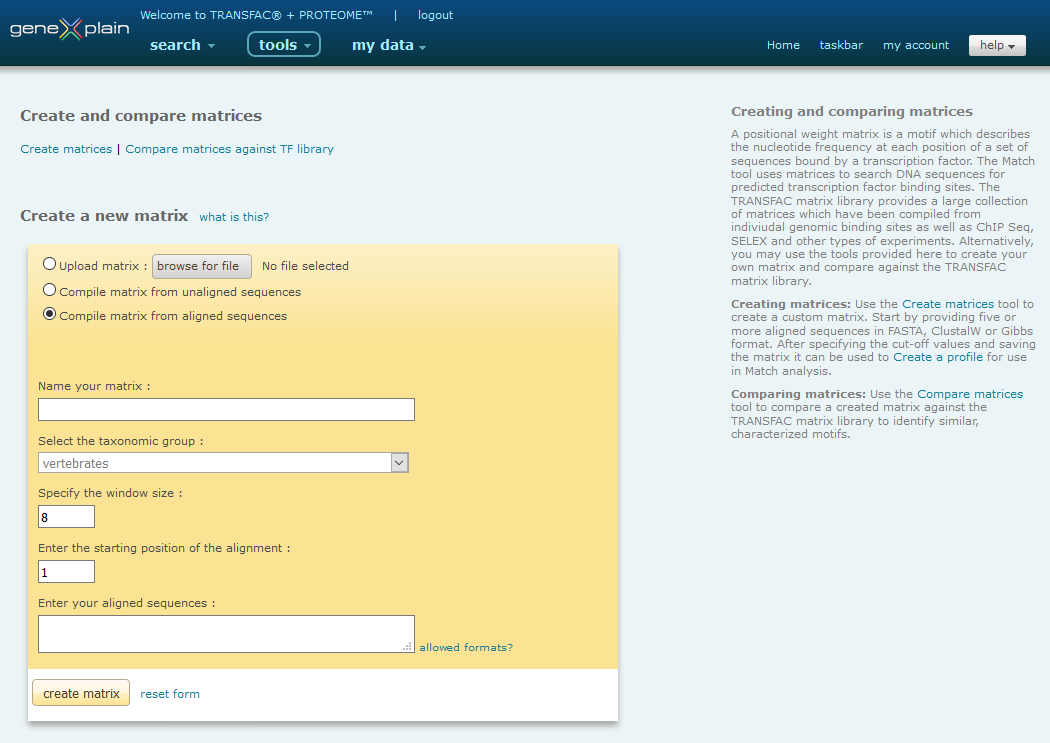Viewport: 1050px width, 743px height.
Task: Open the my data dropdown menu
Action: (x=389, y=45)
